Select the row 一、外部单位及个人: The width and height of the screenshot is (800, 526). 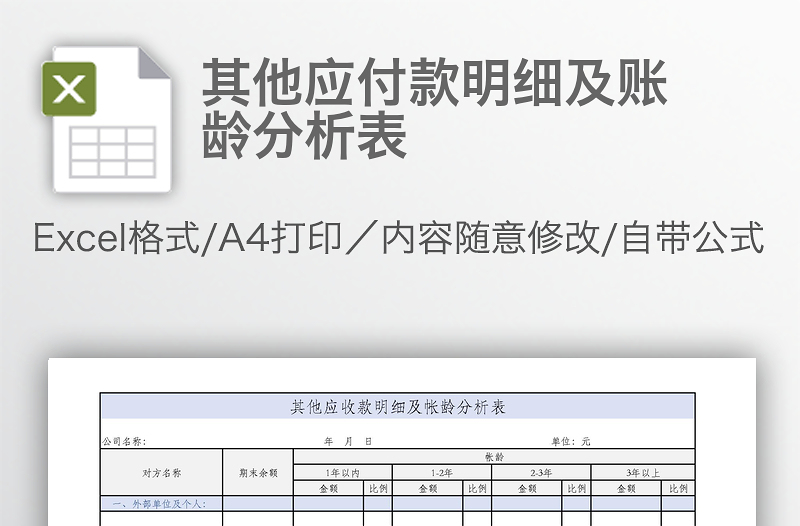[x=398, y=504]
